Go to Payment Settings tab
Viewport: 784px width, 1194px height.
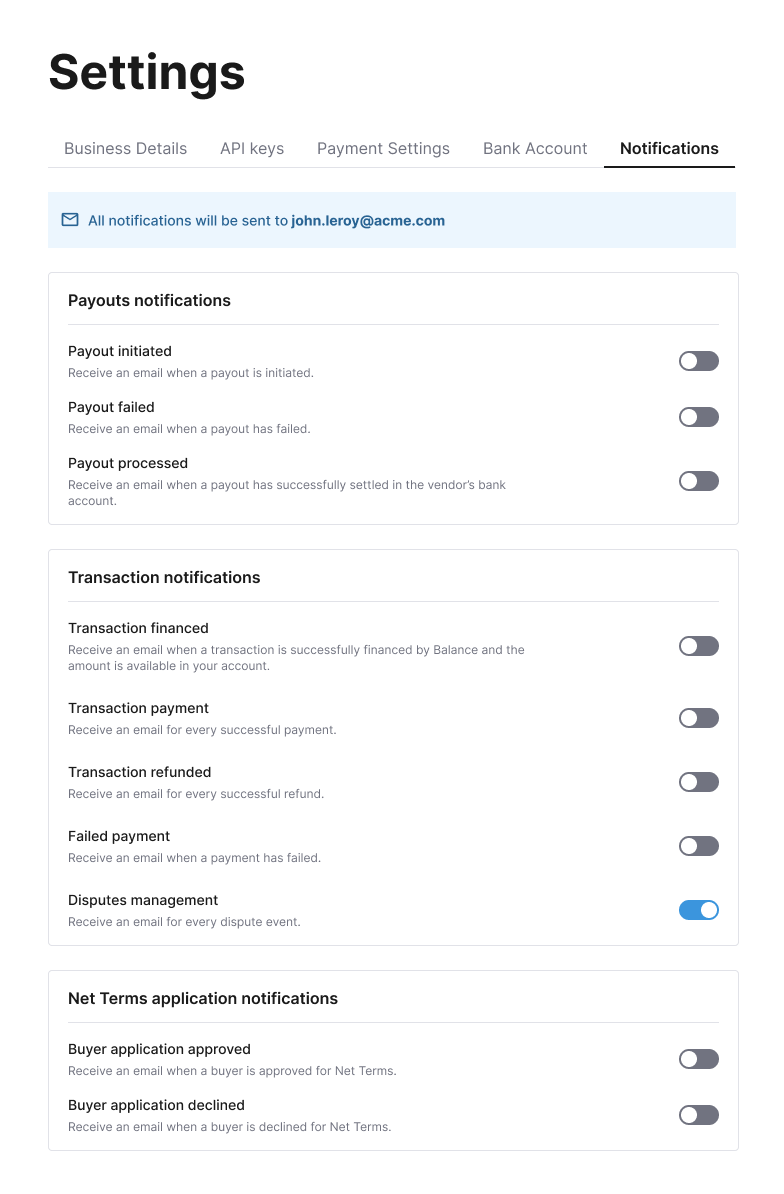click(384, 148)
